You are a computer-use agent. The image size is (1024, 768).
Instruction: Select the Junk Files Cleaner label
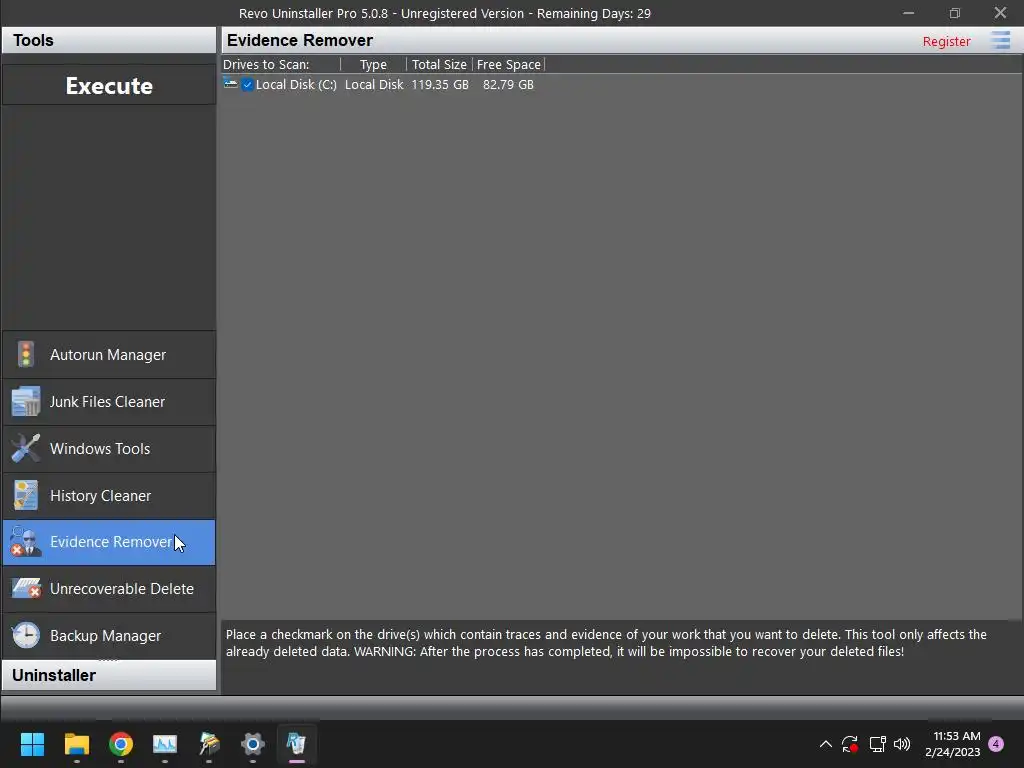tap(107, 402)
